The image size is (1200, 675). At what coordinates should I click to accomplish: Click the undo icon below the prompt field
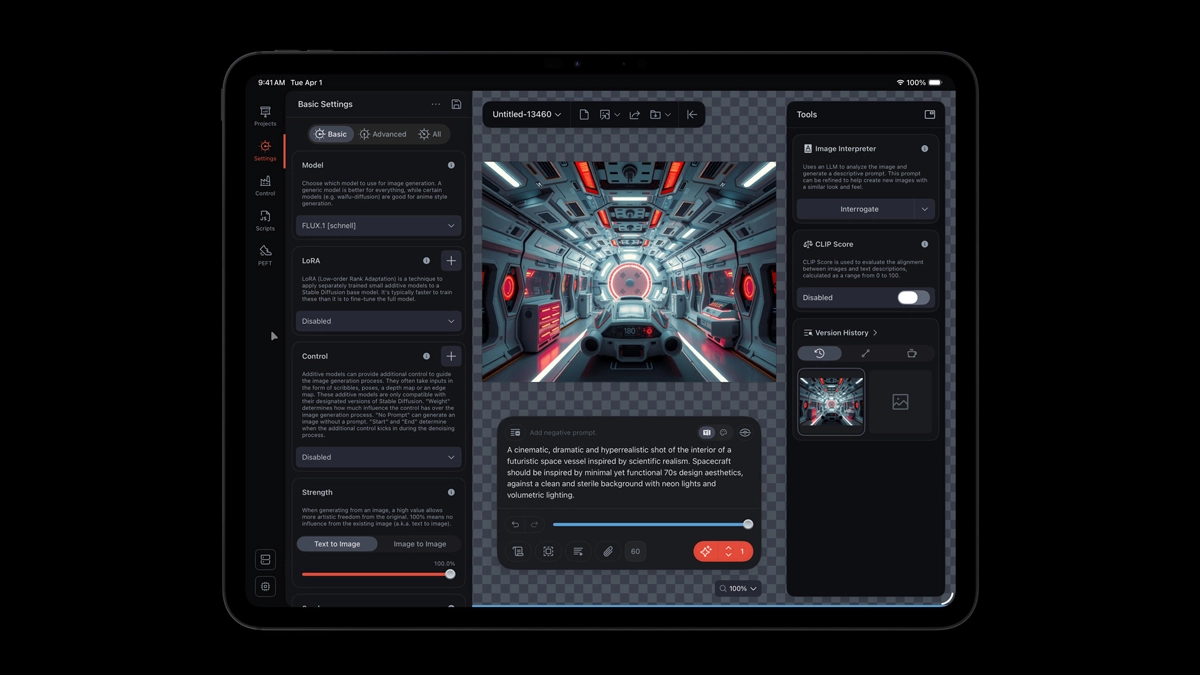pos(516,523)
